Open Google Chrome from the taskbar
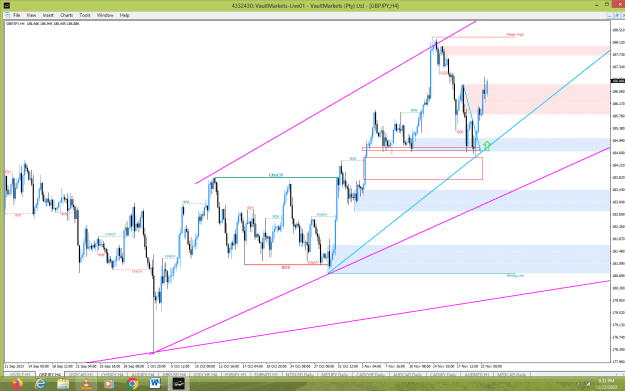The image size is (625, 391). [132, 384]
